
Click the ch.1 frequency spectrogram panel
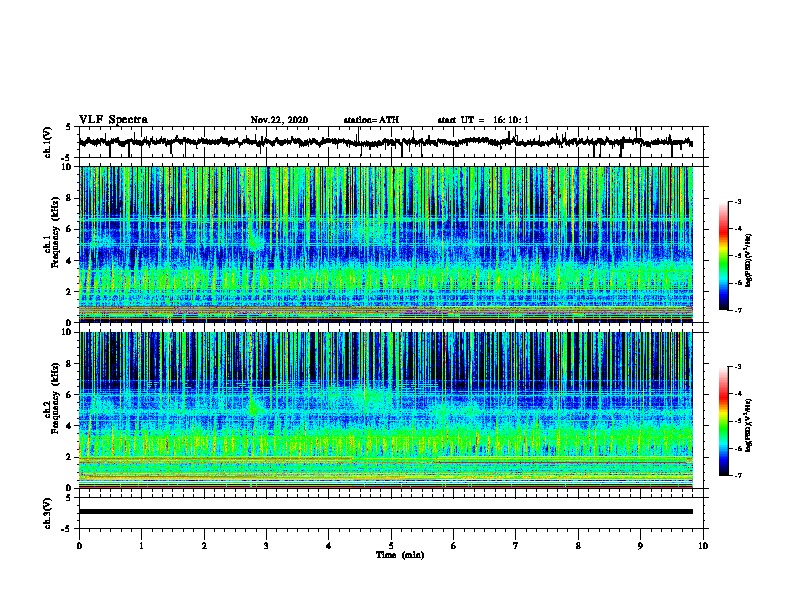386,244
